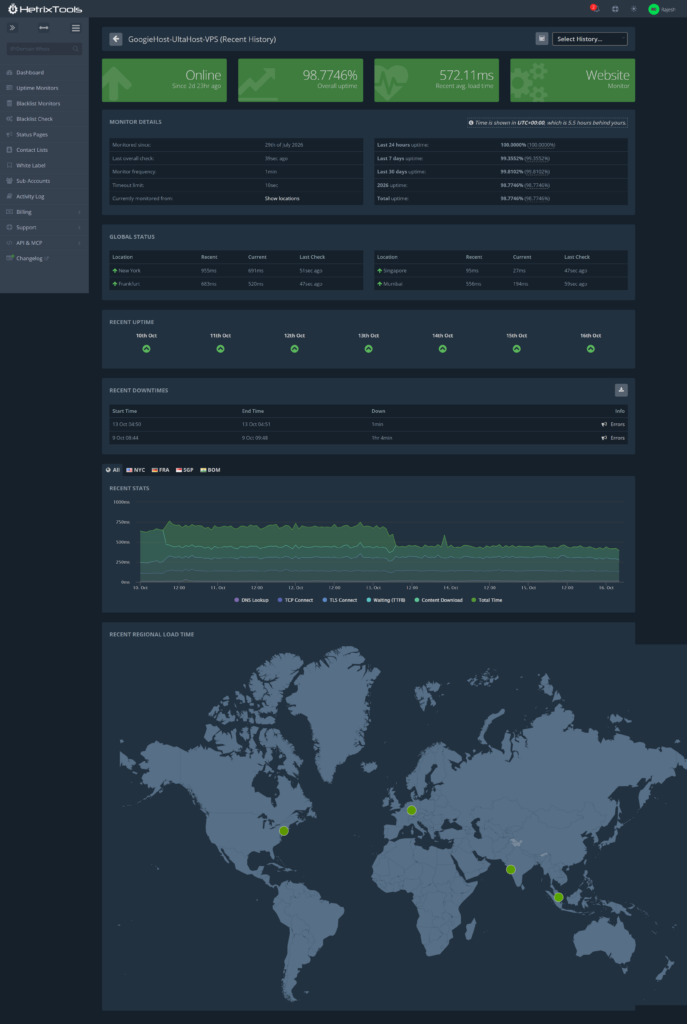View Errors for 9 Oct 08:44 downtime

tap(613, 438)
